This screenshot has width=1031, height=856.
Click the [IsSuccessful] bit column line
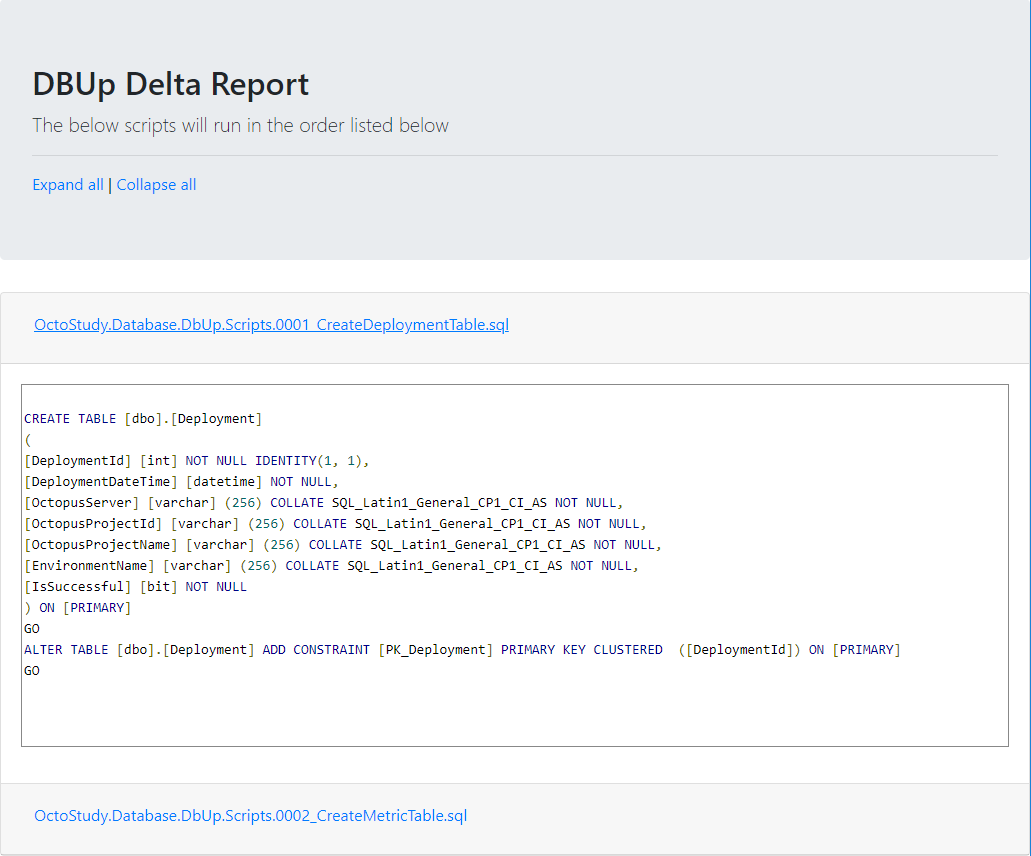click(135, 587)
